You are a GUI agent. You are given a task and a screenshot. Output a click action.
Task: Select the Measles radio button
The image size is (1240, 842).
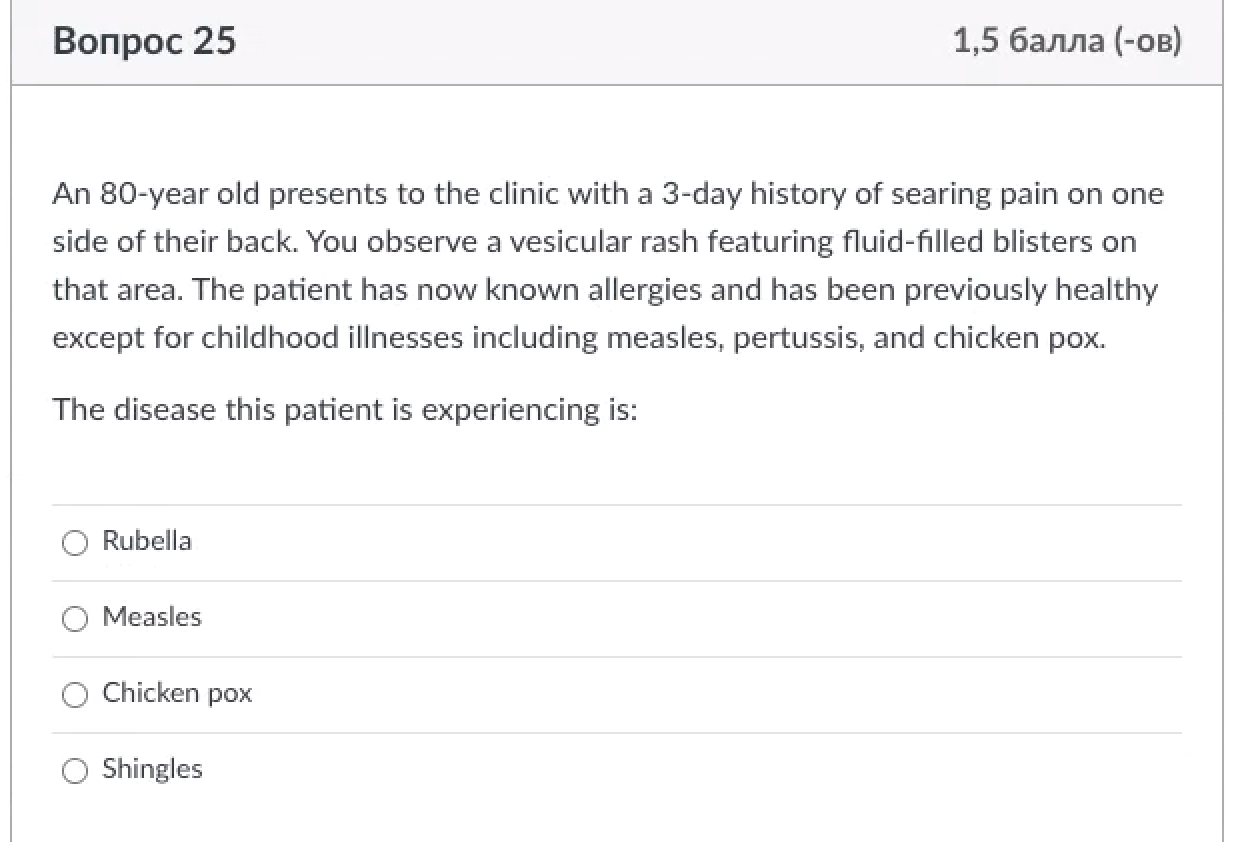75,619
